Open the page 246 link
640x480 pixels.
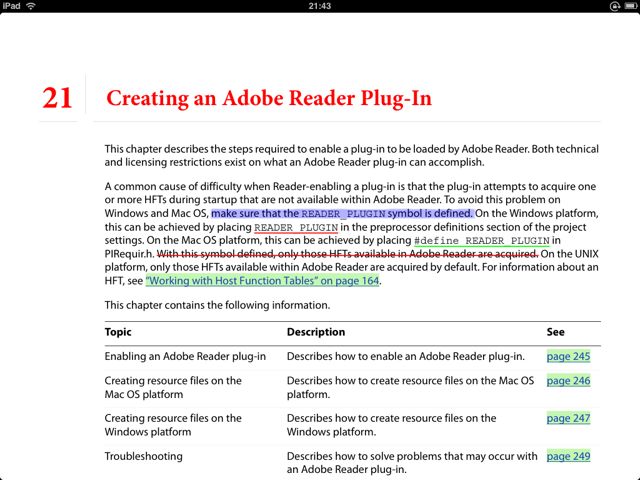(x=568, y=381)
